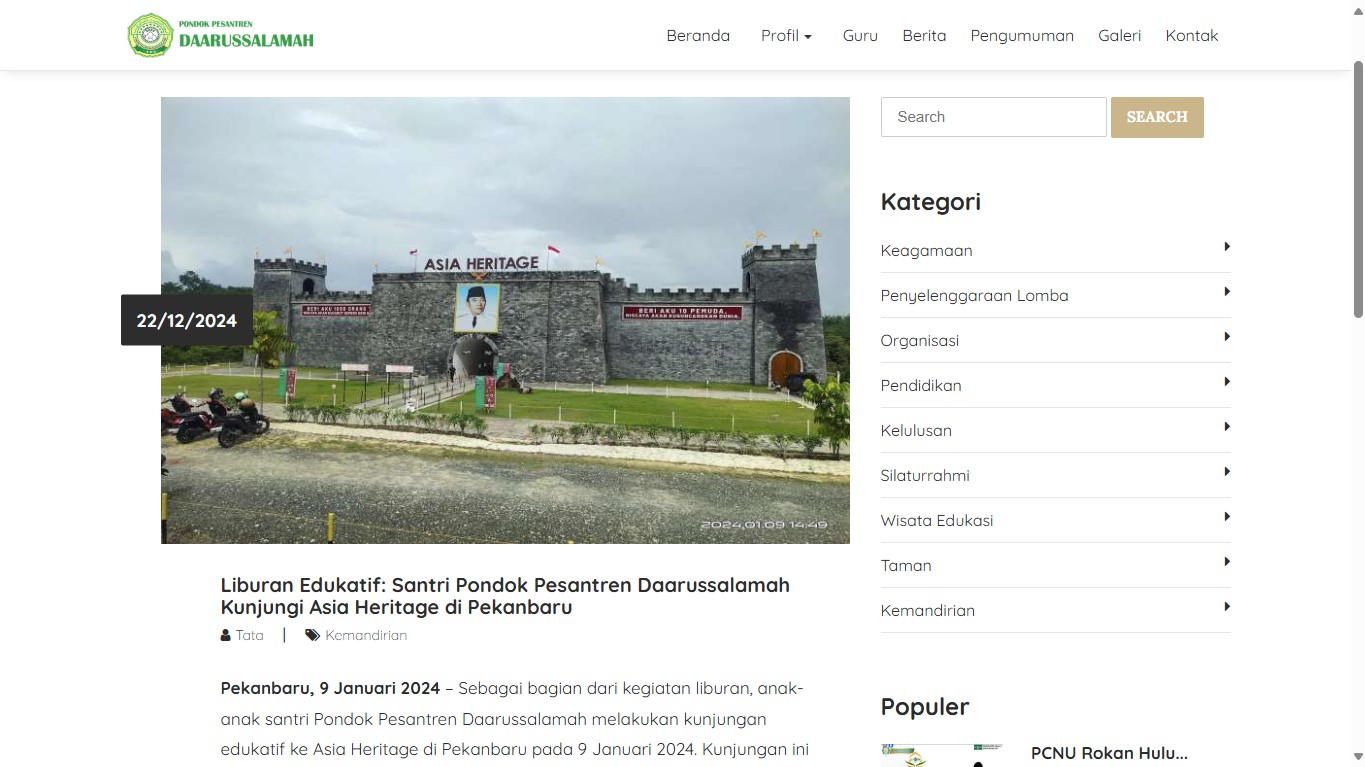
Task: Click inside the Search input field
Action: point(993,117)
